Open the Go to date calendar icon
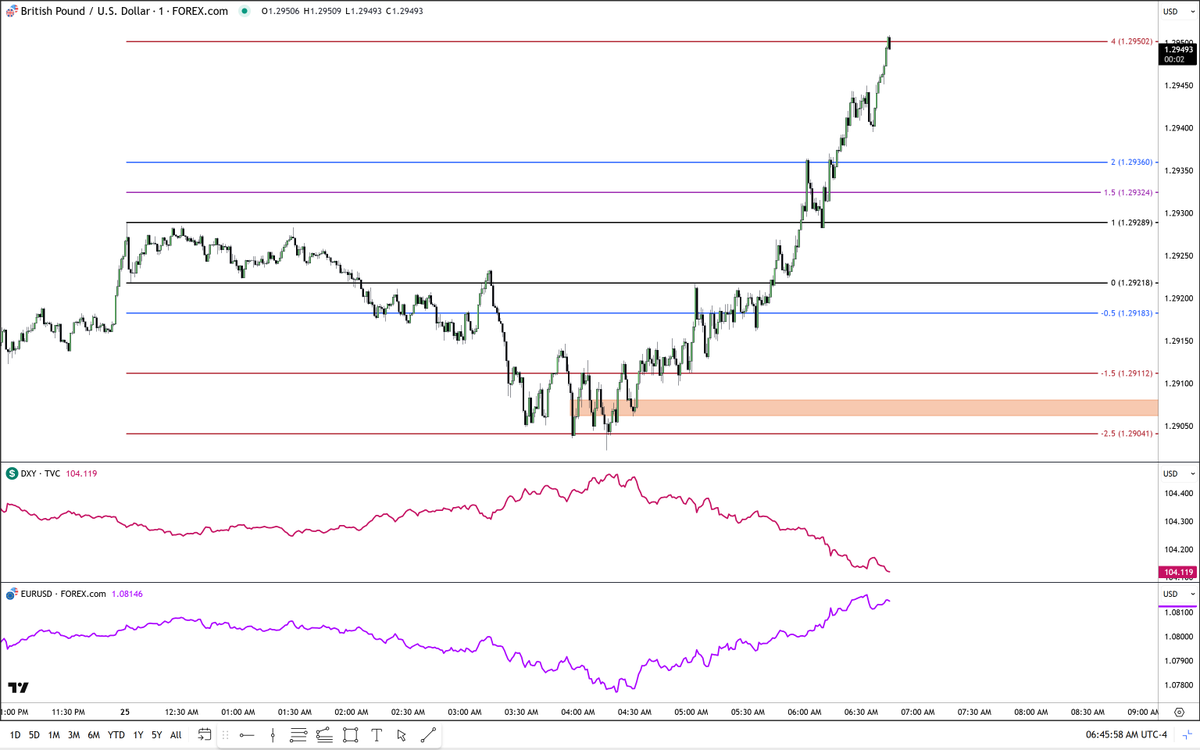 pos(204,735)
